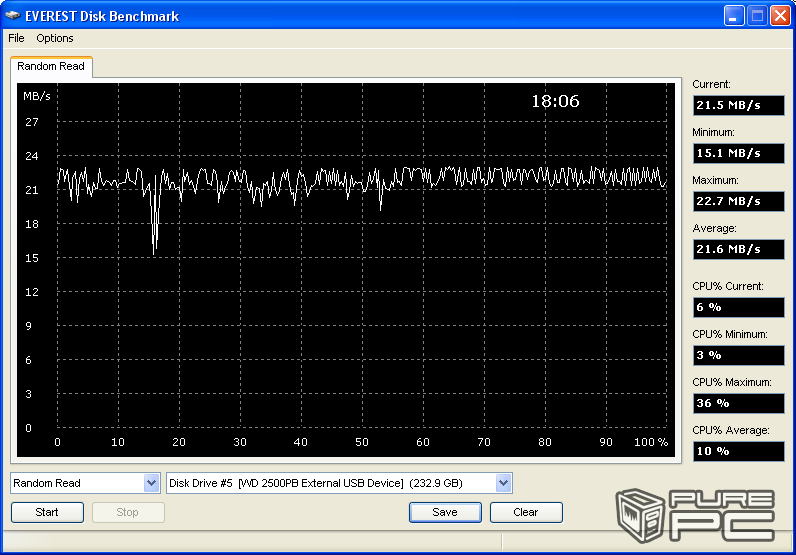Click the 18:06 elapsed time on graph

[555, 102]
